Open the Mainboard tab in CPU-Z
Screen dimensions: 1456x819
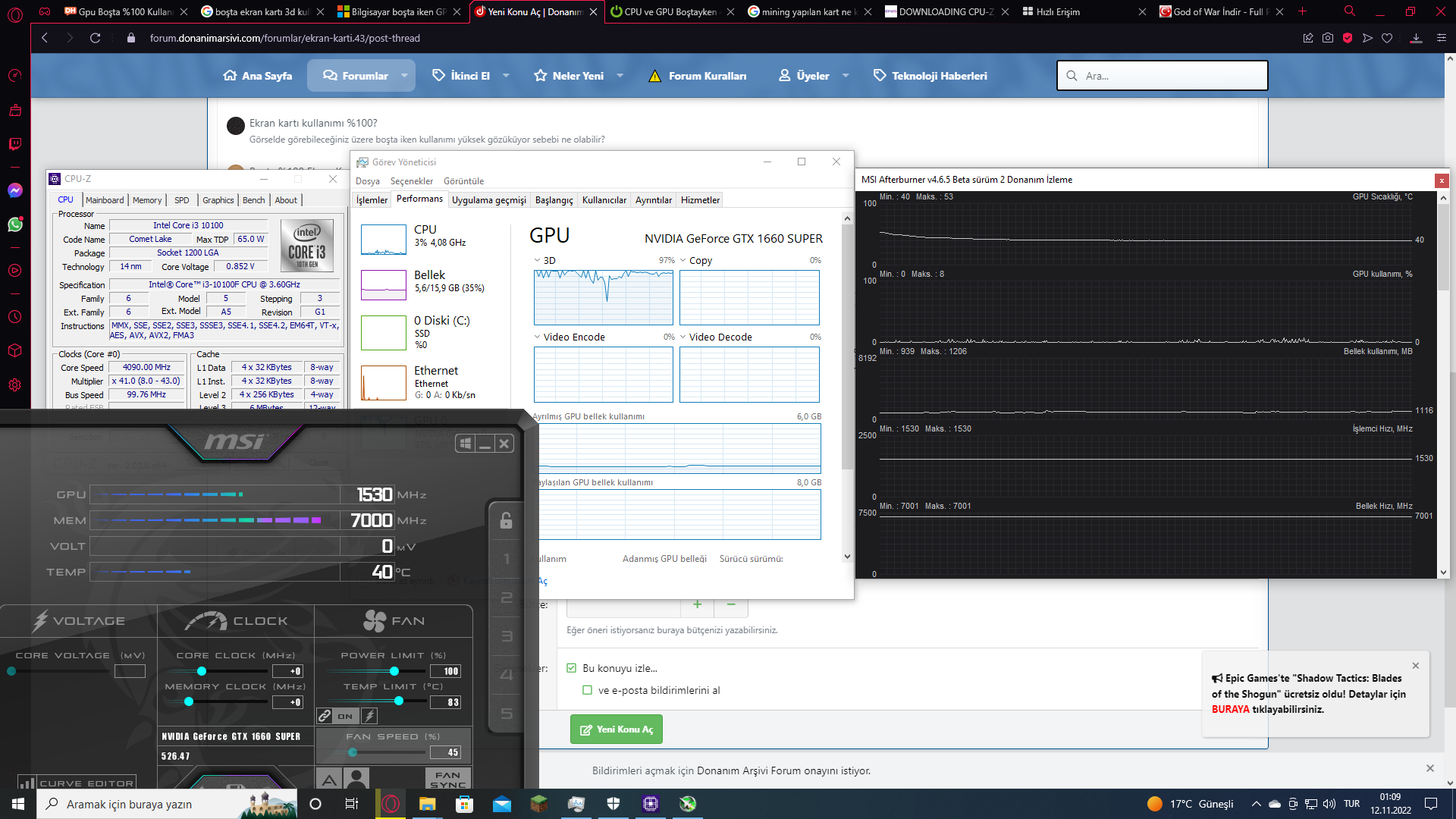105,200
